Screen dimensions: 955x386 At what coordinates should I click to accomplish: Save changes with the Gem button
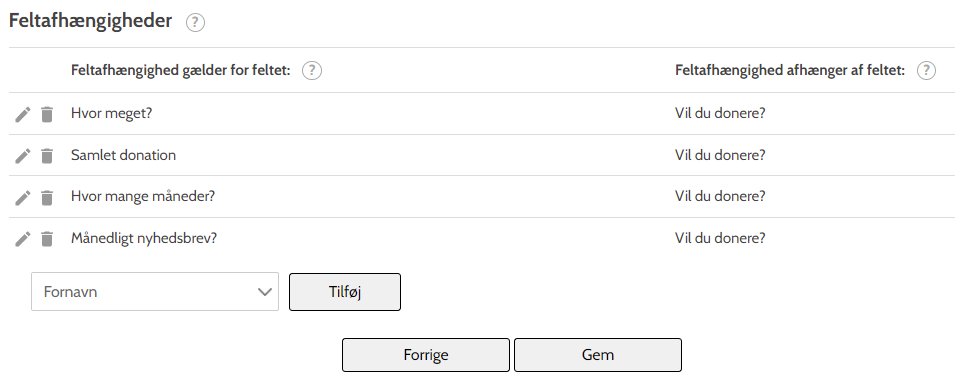pyautogui.click(x=598, y=355)
